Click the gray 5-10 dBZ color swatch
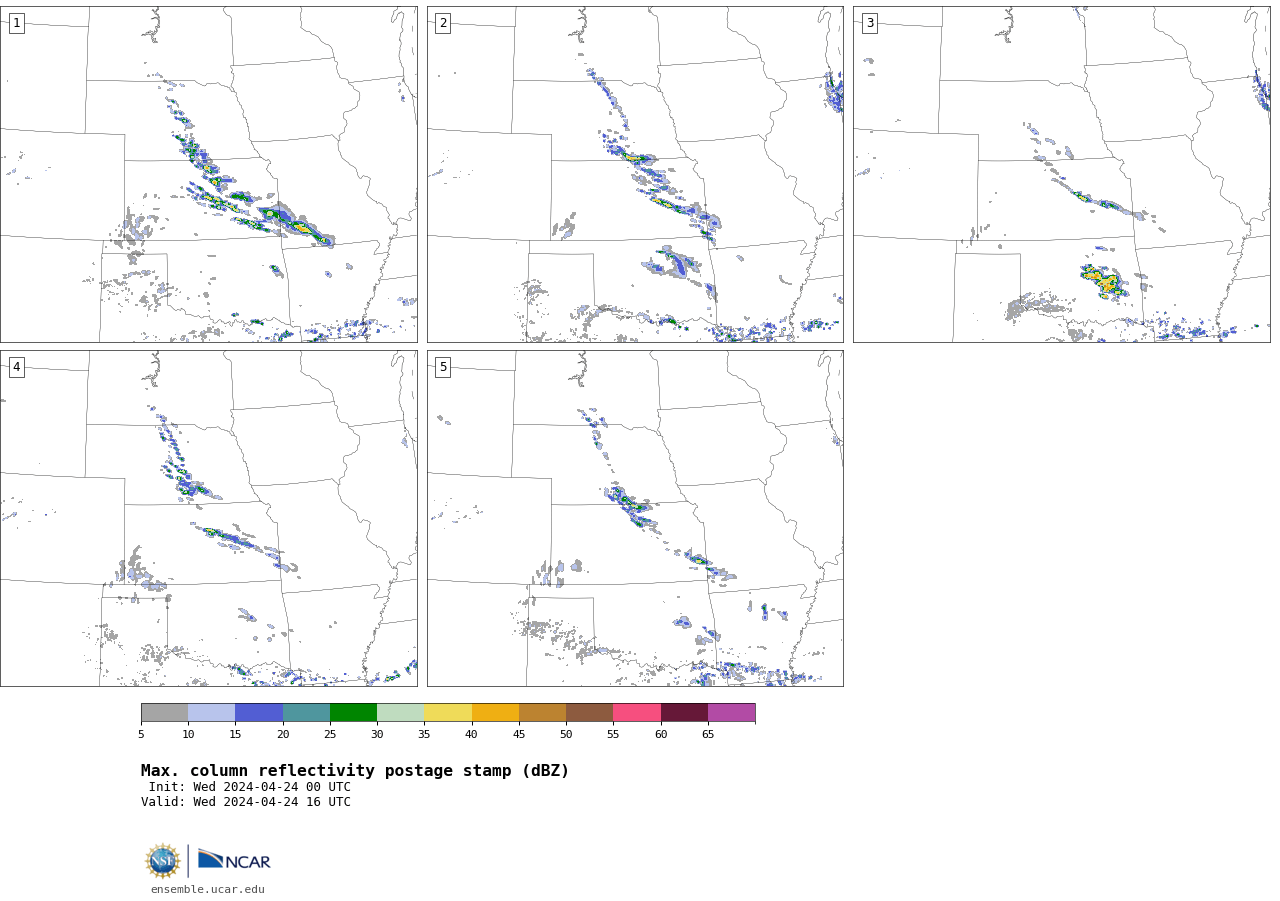1280x901 pixels. tap(164, 713)
